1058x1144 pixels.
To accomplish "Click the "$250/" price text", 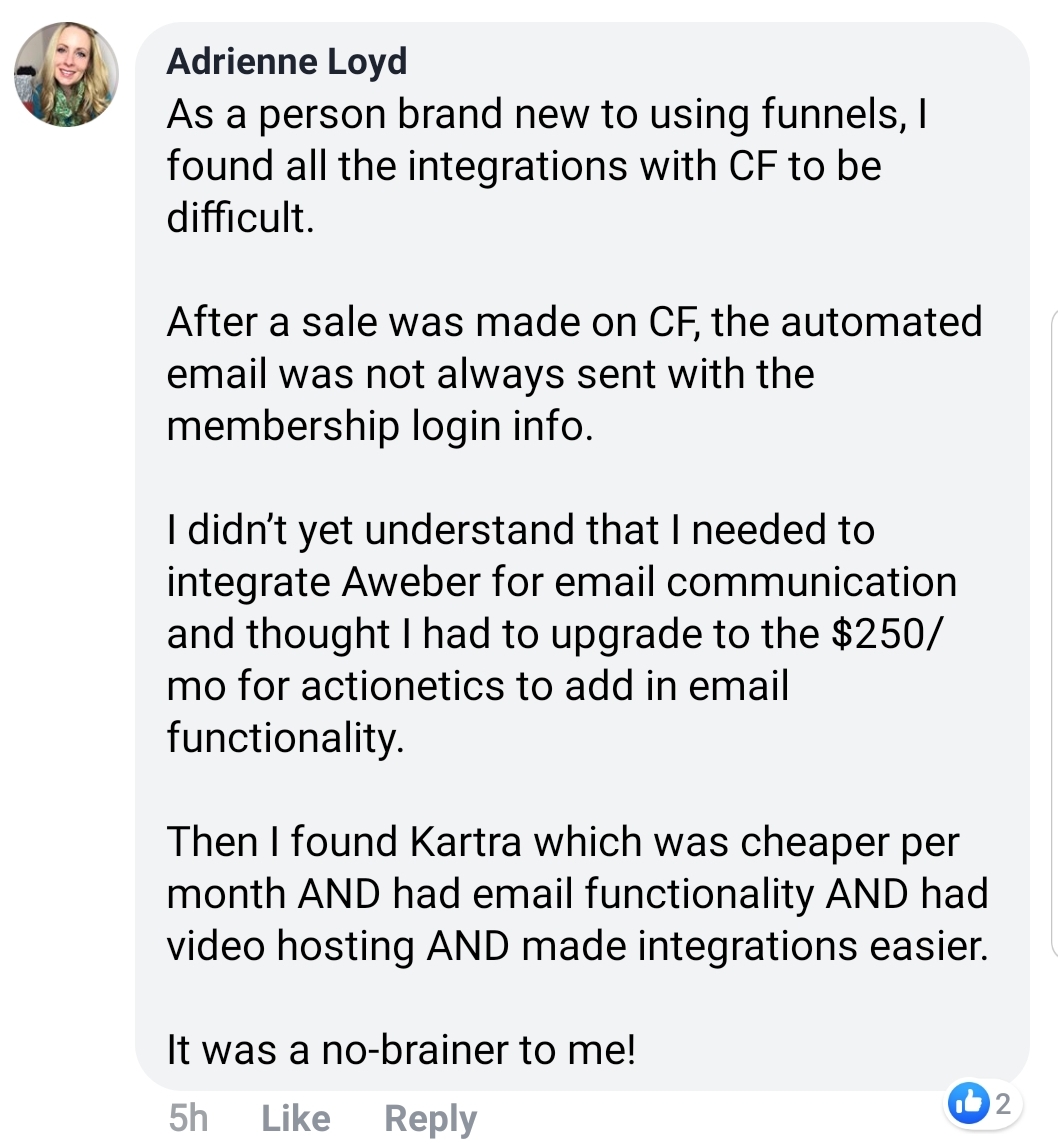I will pyautogui.click(x=884, y=634).
